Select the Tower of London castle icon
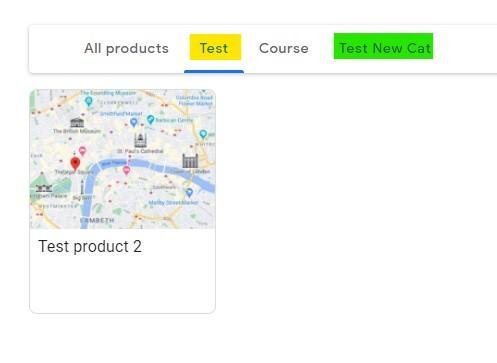Viewport: 497px width, 363px height. tap(190, 161)
